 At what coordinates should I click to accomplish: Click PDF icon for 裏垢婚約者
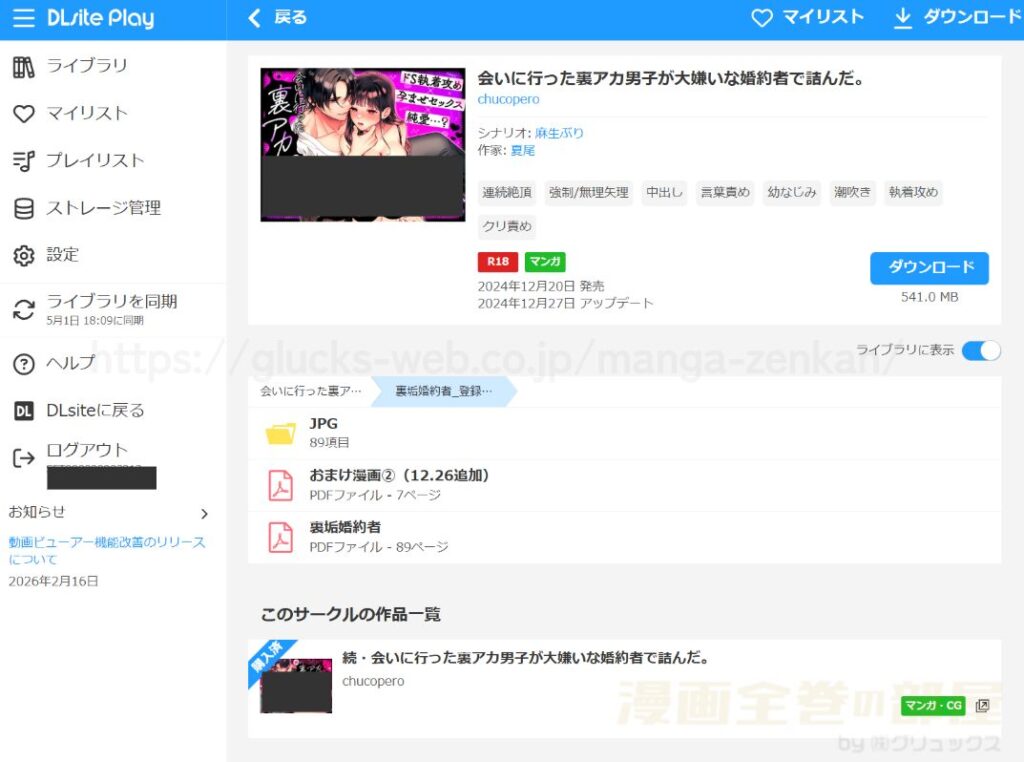point(281,537)
